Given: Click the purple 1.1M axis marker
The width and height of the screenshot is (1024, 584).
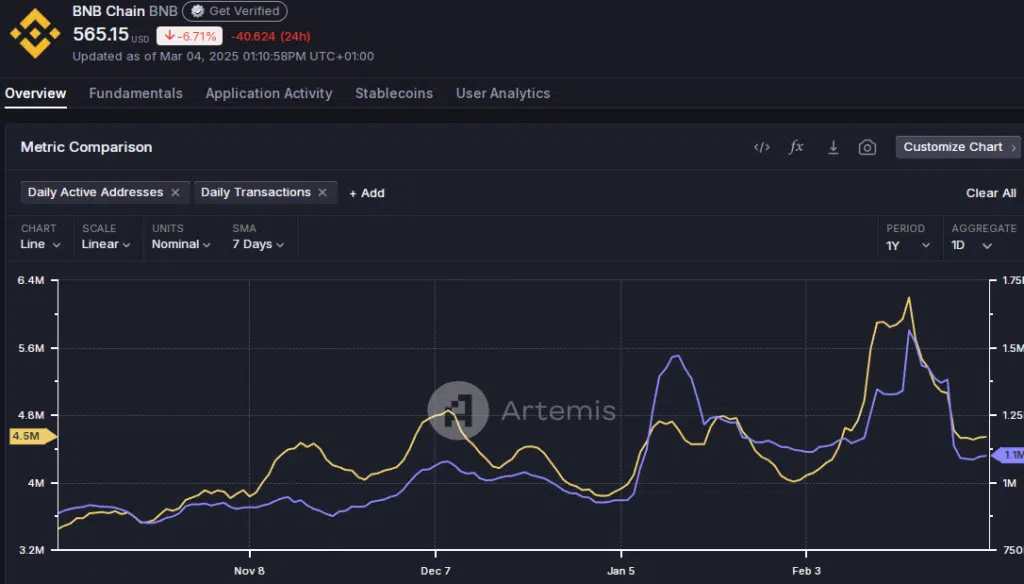Looking at the screenshot, I should pyautogui.click(x=1008, y=455).
